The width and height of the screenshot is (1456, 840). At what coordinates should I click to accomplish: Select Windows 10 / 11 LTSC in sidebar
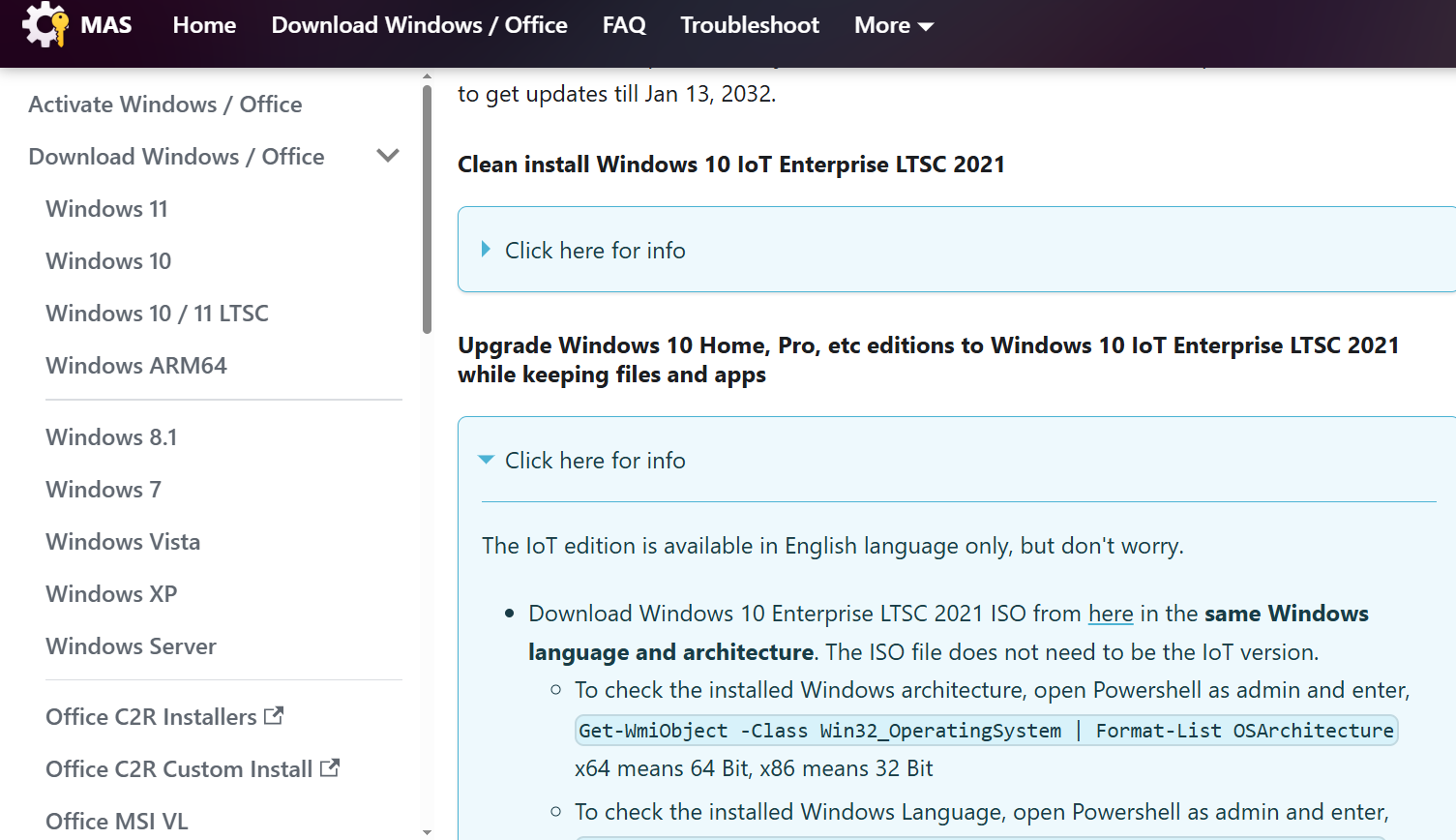click(157, 314)
